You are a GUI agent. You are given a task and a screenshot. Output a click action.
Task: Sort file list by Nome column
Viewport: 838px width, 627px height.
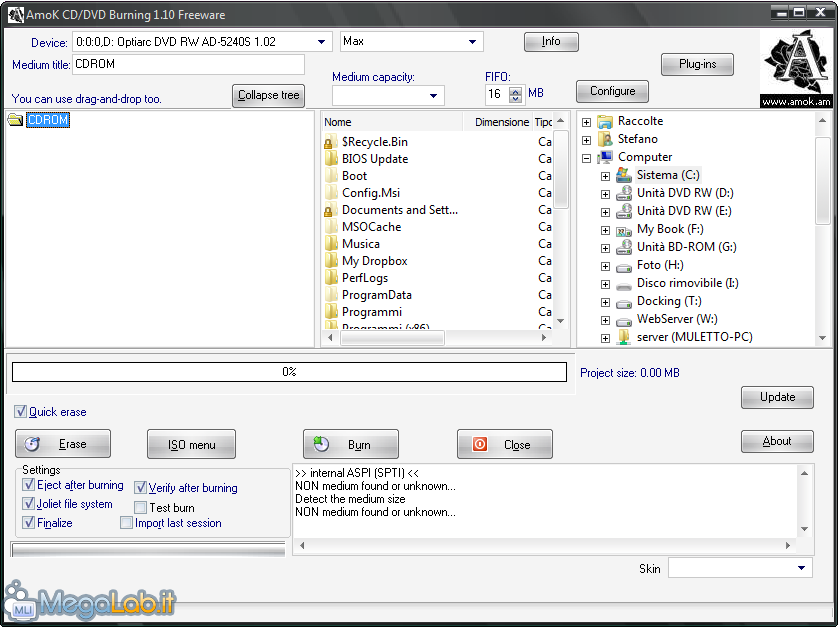coord(393,122)
